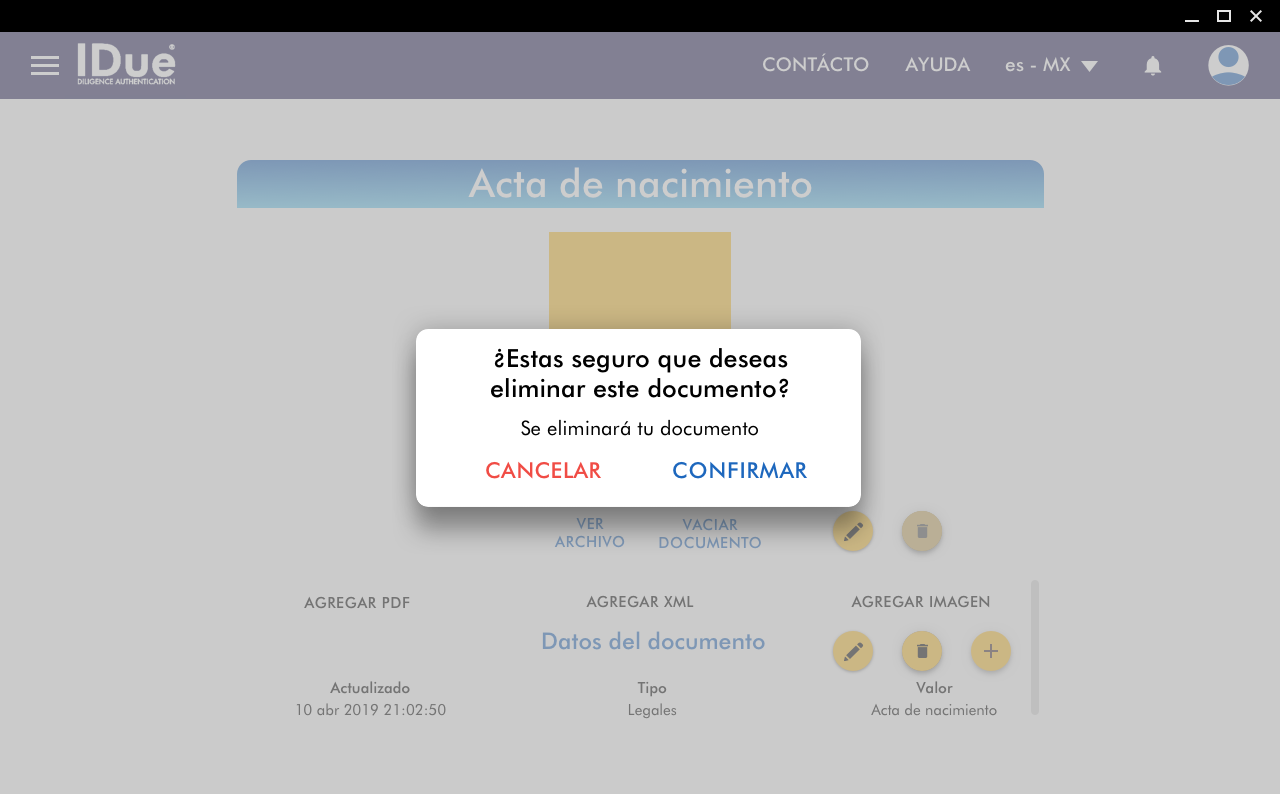The height and width of the screenshot is (794, 1280).
Task: Click the VACIAR DOCUMENTO link
Action: click(x=710, y=534)
